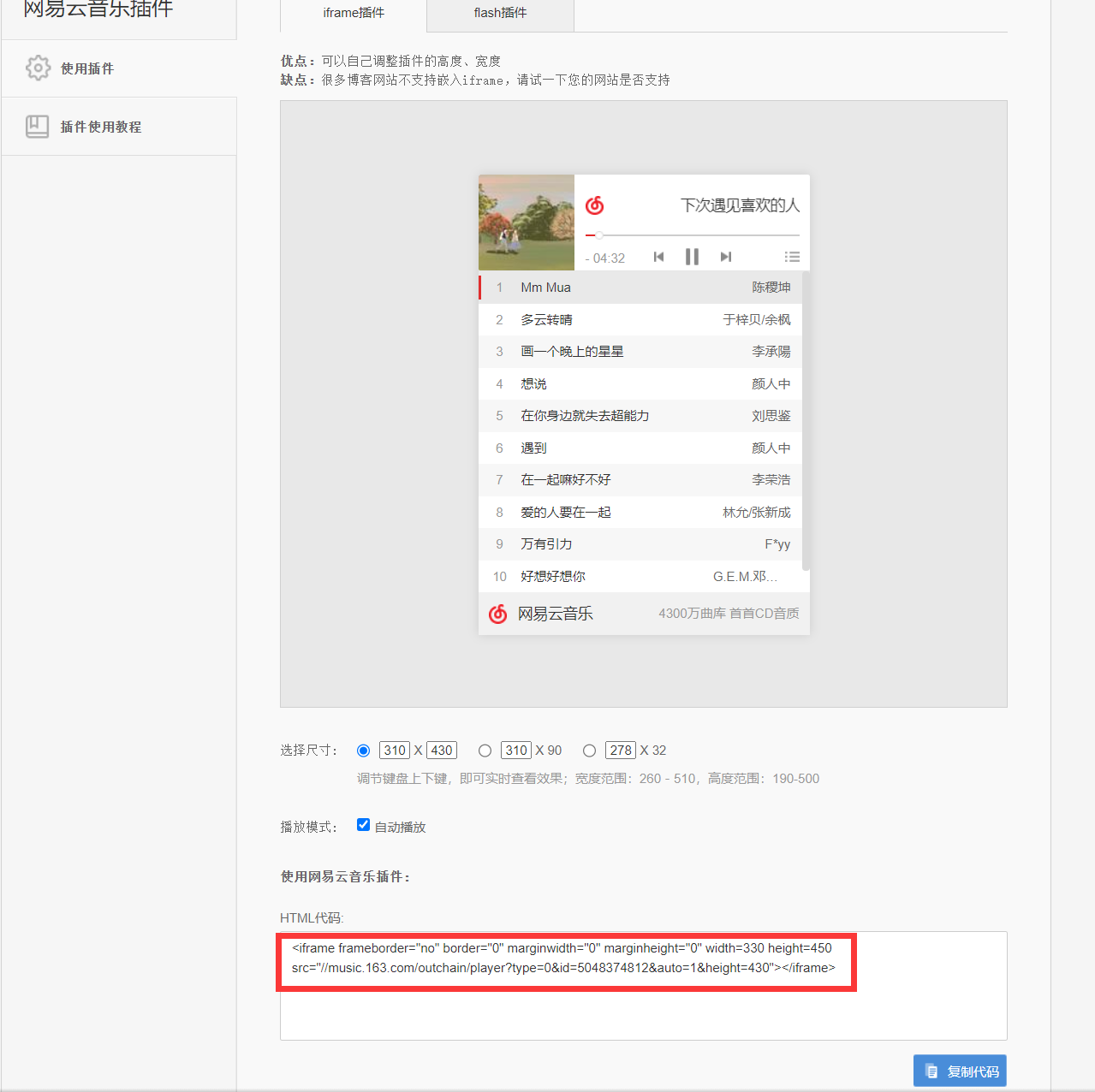Click the 310 width field before X 90
1095x1092 pixels.
pos(516,751)
